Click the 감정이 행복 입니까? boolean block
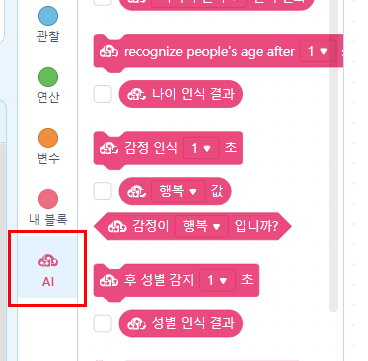 (x=193, y=226)
